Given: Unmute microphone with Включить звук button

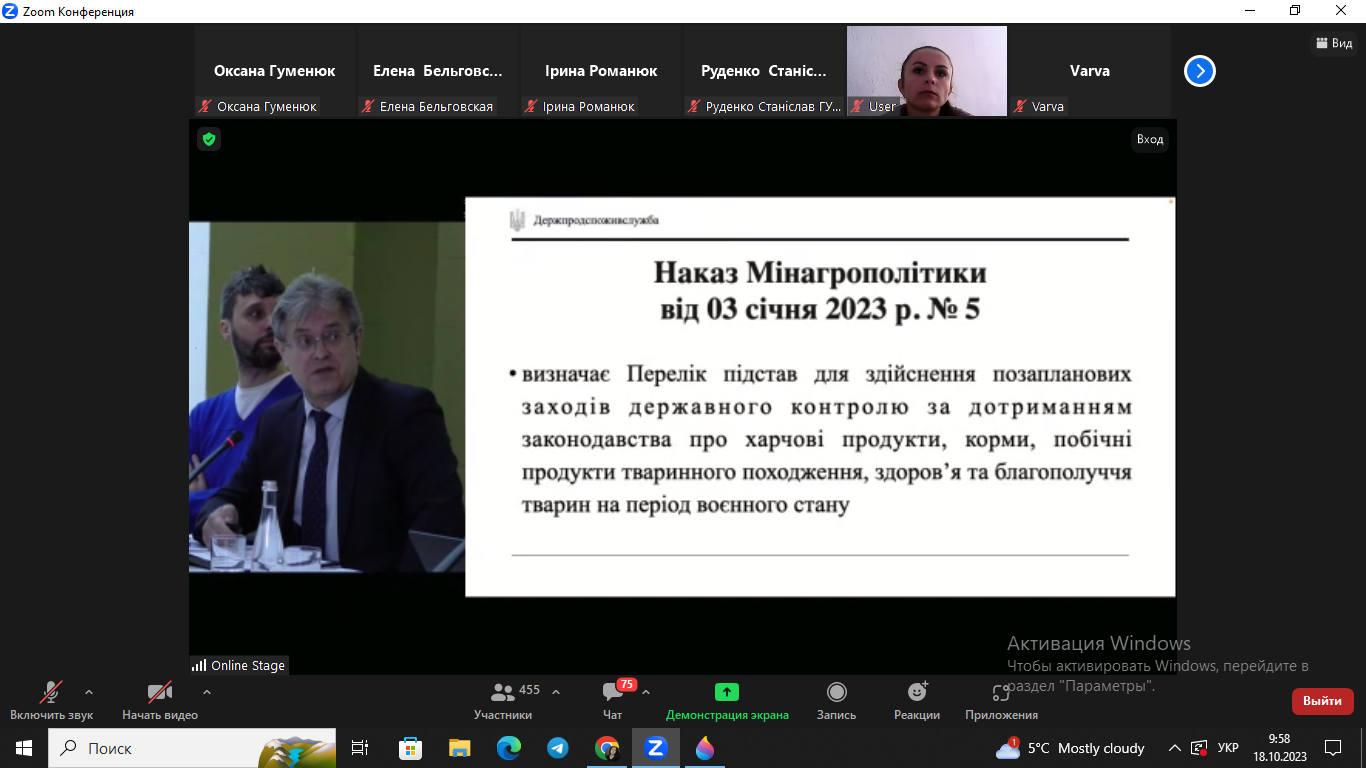Looking at the screenshot, I should (51, 700).
